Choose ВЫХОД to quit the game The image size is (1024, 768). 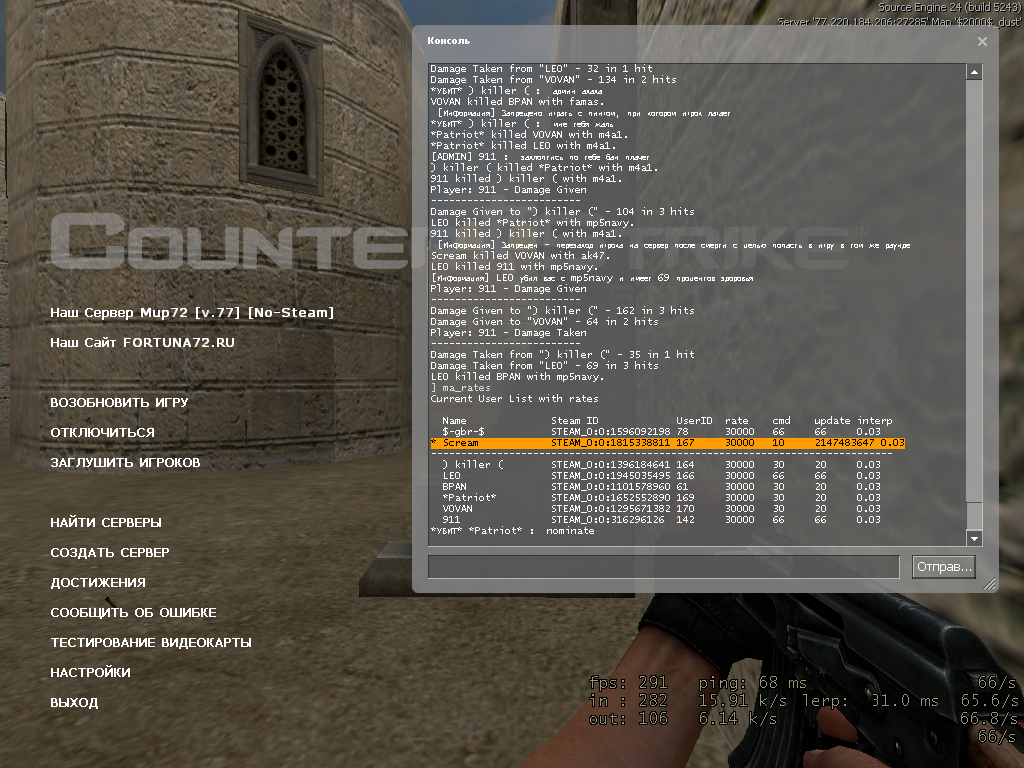[74, 703]
